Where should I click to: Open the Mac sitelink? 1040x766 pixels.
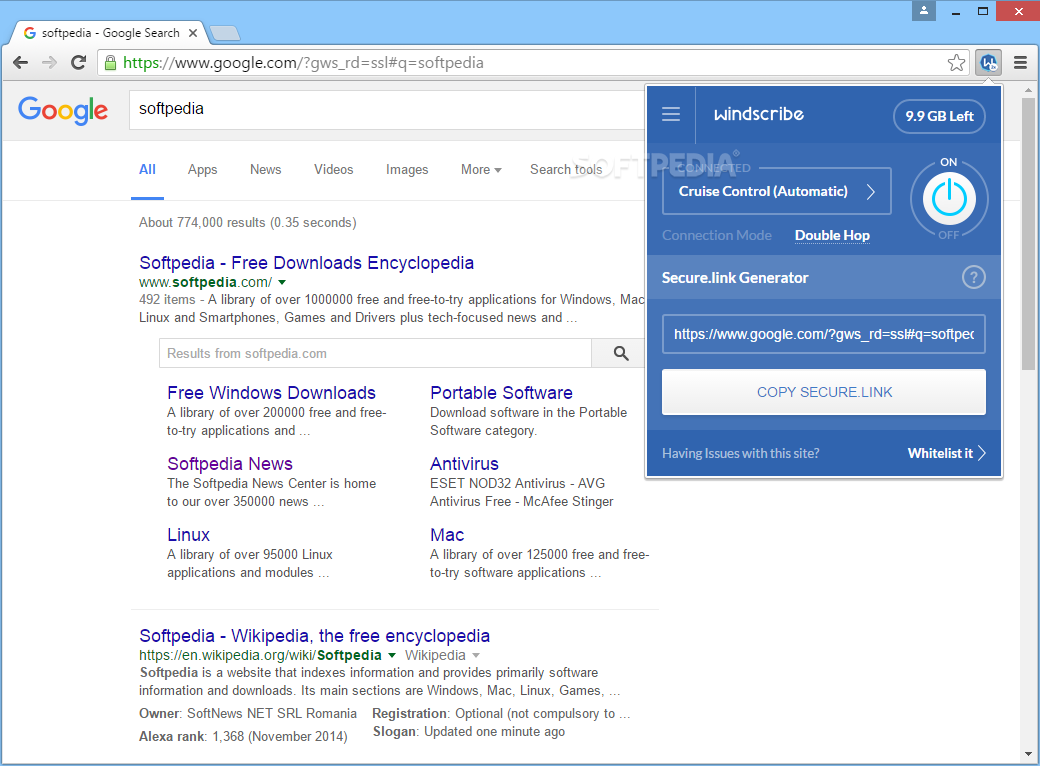[447, 535]
